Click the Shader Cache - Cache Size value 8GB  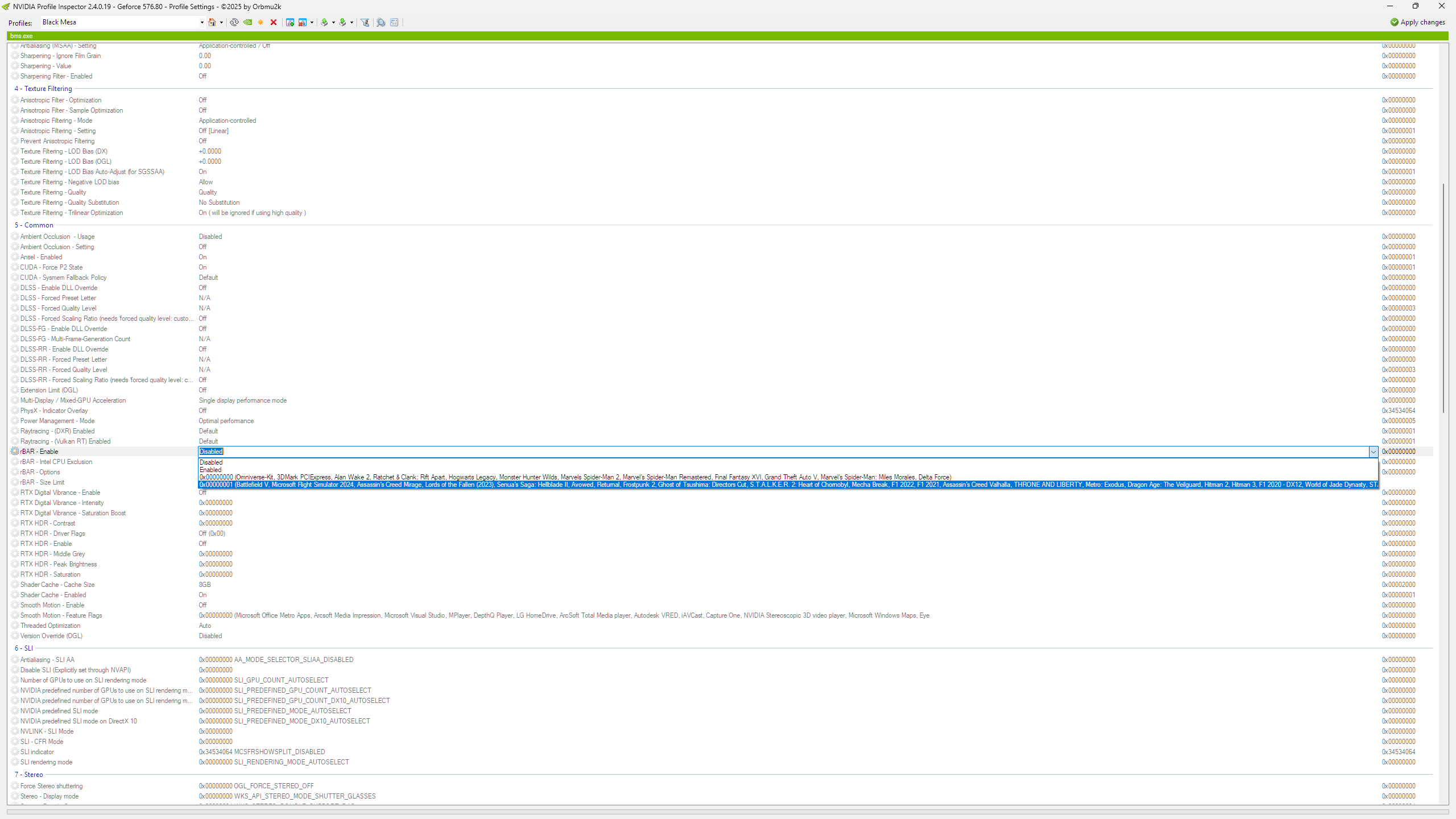click(205, 585)
